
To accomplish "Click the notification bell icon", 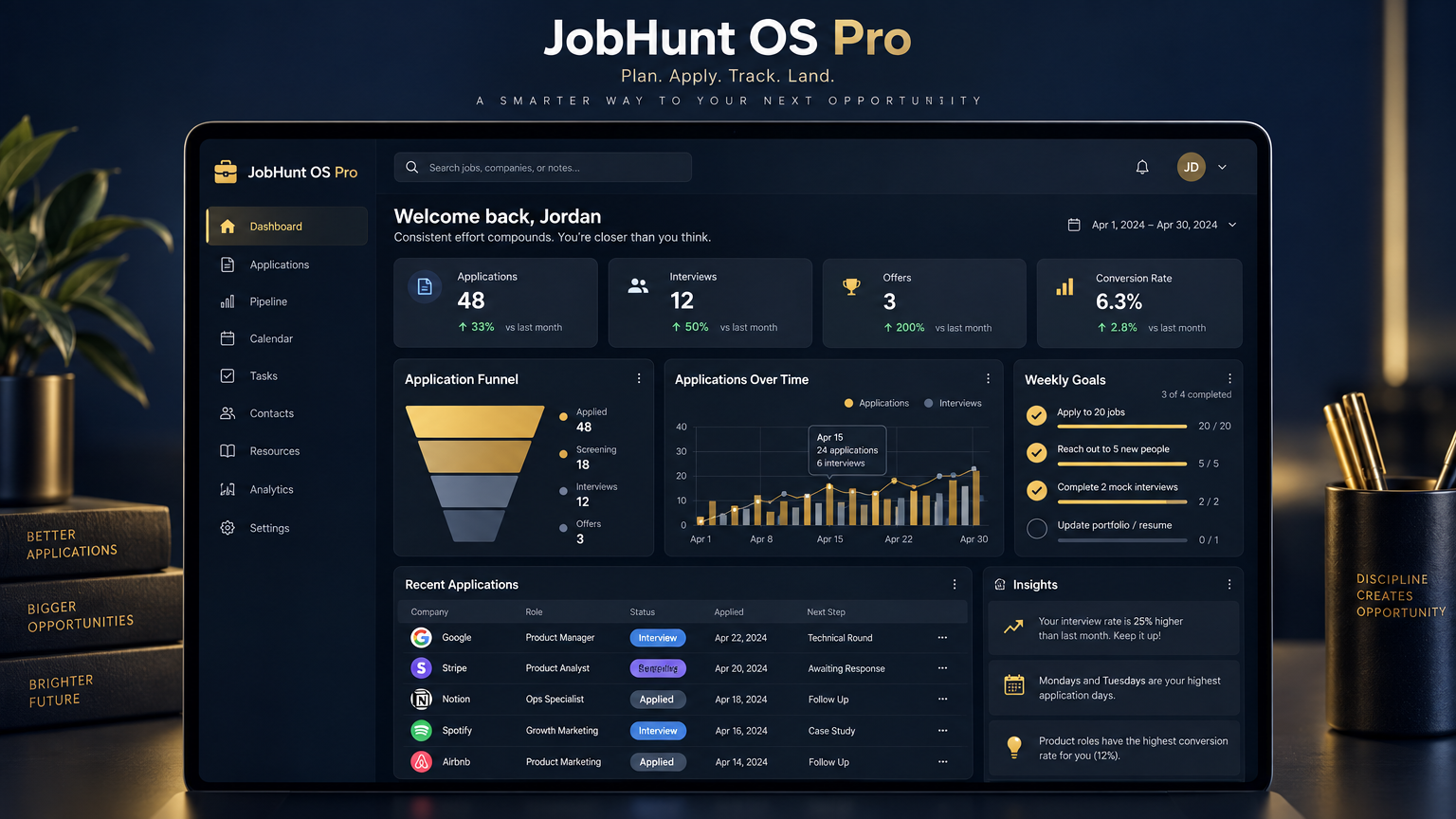I will 1142,167.
